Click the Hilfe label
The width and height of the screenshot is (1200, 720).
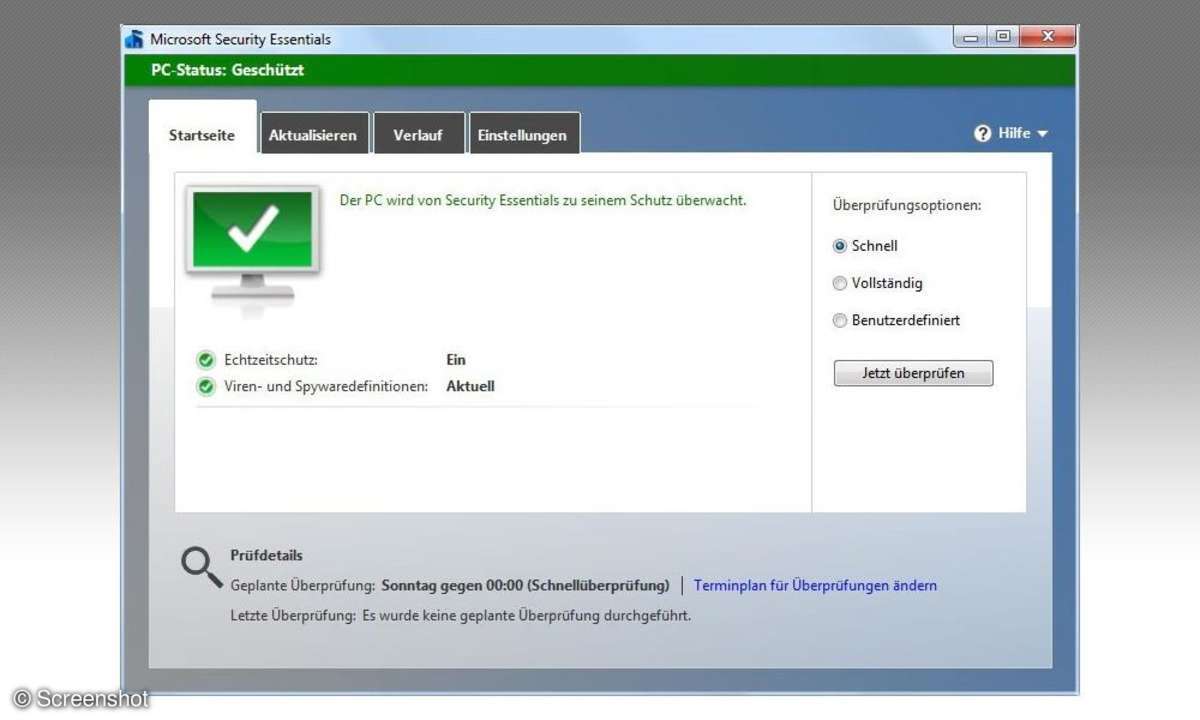1014,133
